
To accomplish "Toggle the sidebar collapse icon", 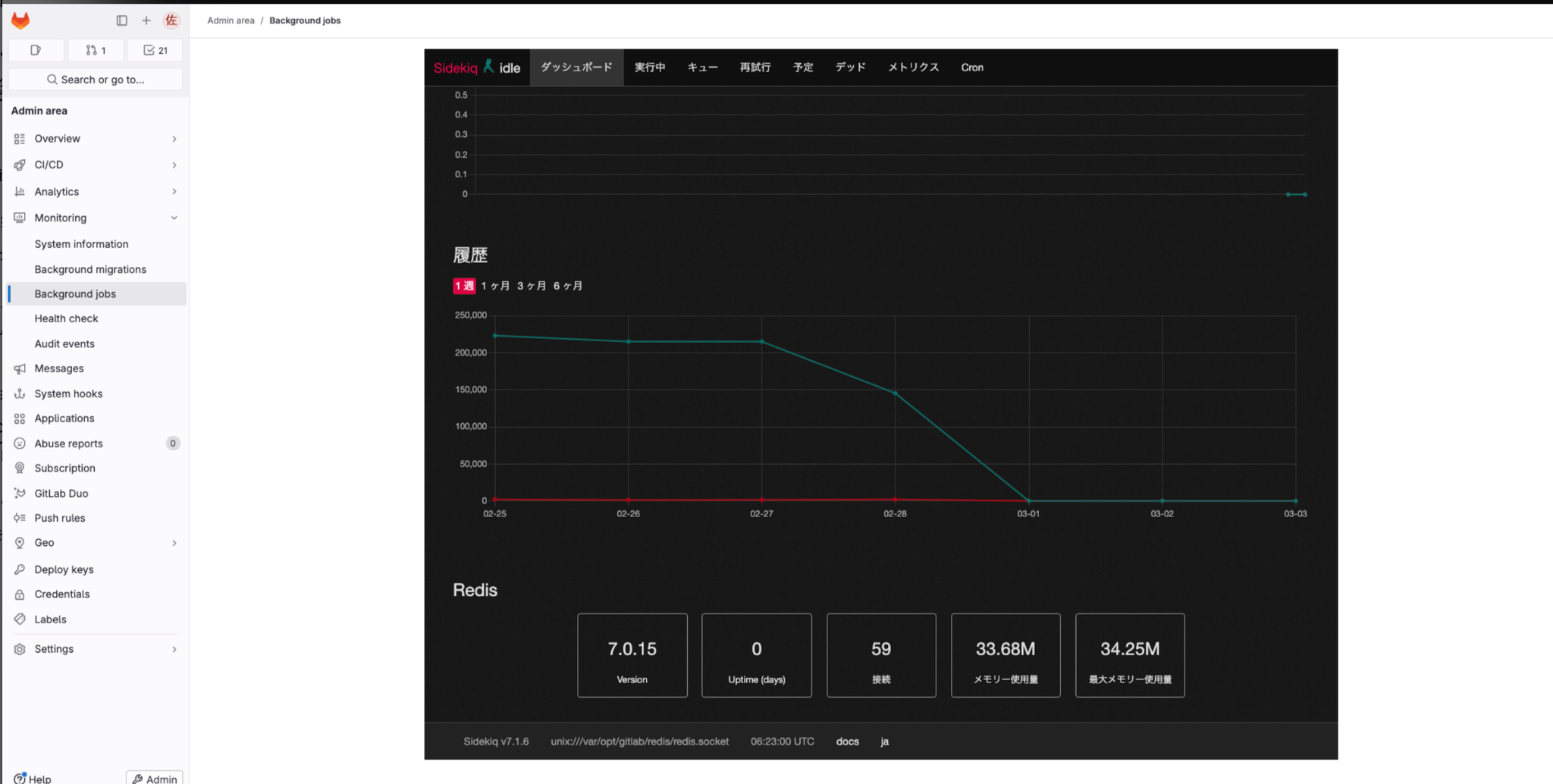I will tap(121, 20).
